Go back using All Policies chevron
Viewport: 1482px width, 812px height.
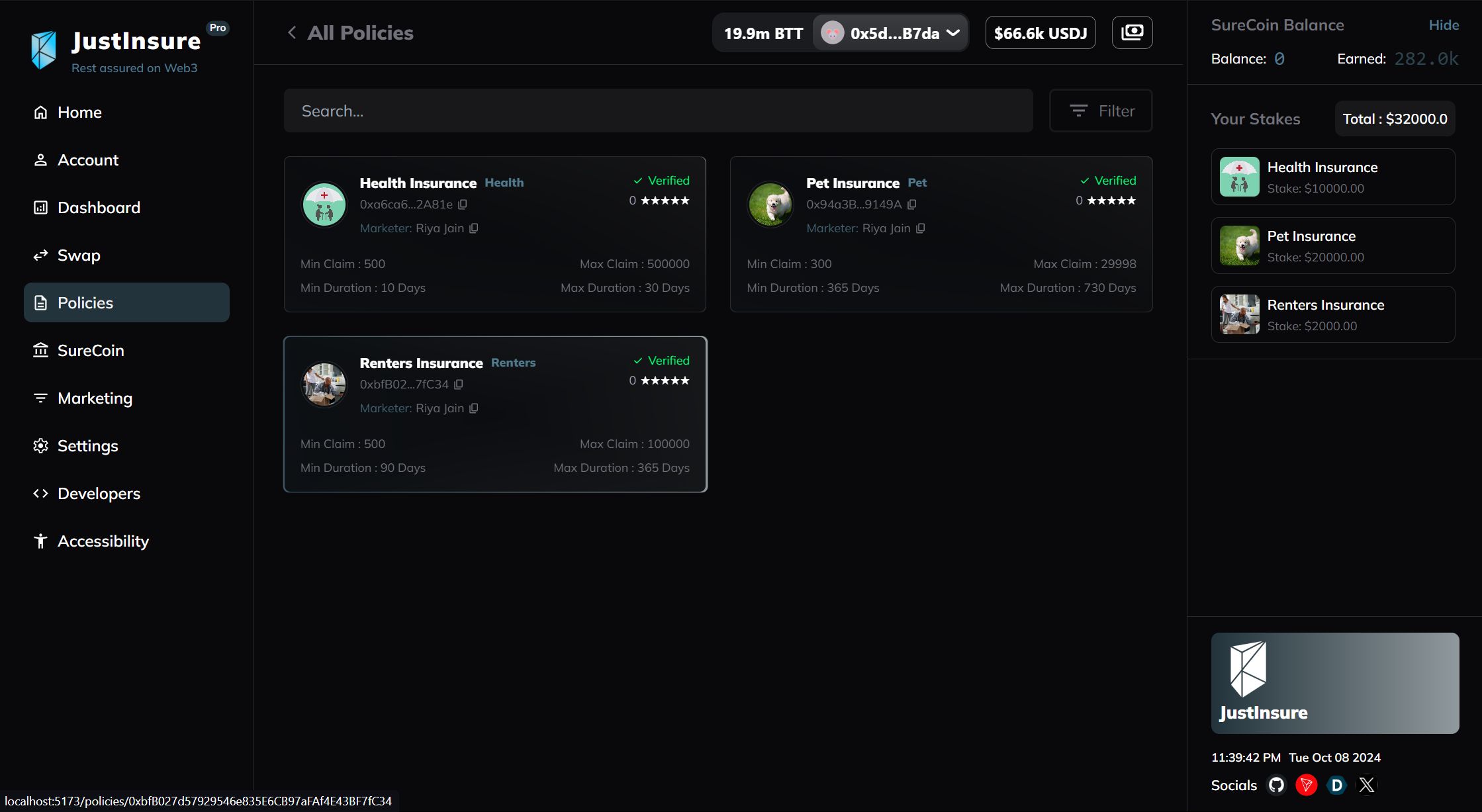tap(292, 32)
